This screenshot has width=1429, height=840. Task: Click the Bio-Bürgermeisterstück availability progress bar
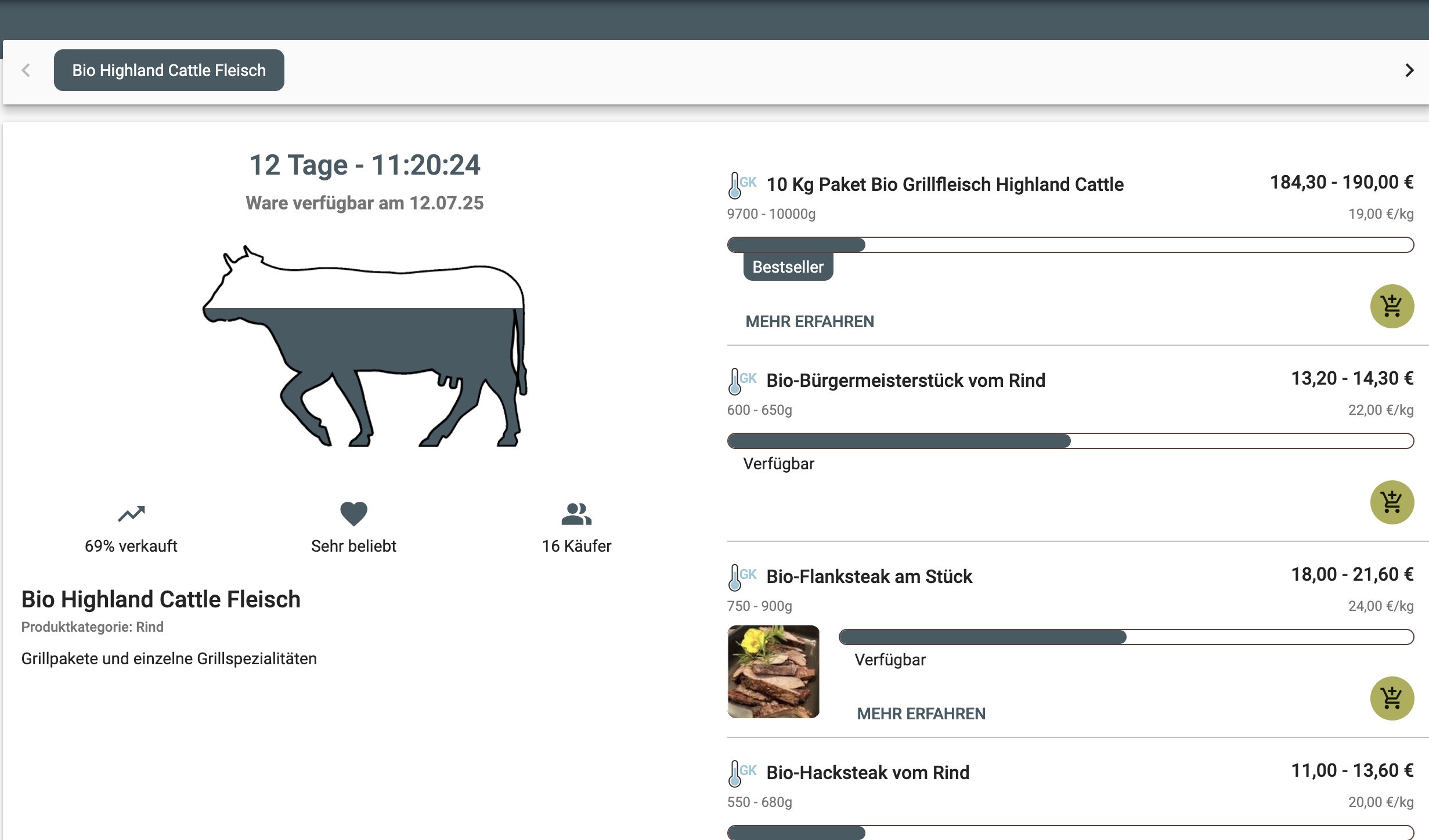point(1070,441)
